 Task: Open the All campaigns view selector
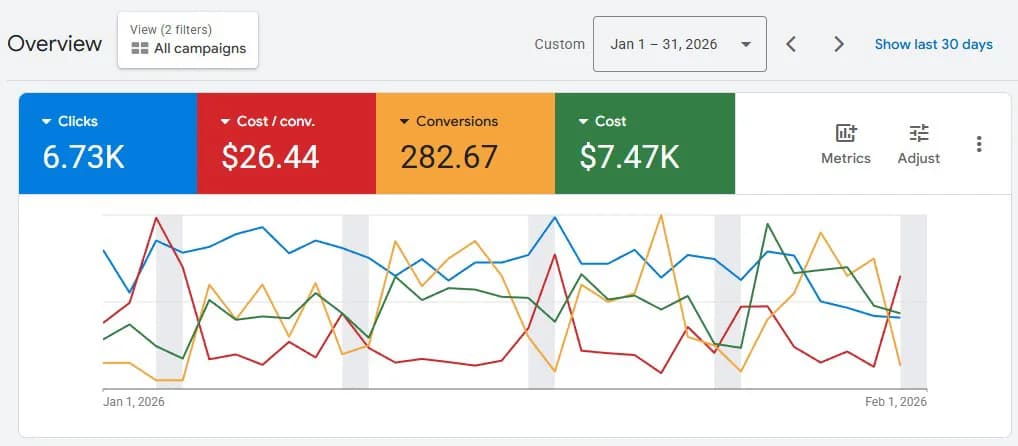[188, 40]
